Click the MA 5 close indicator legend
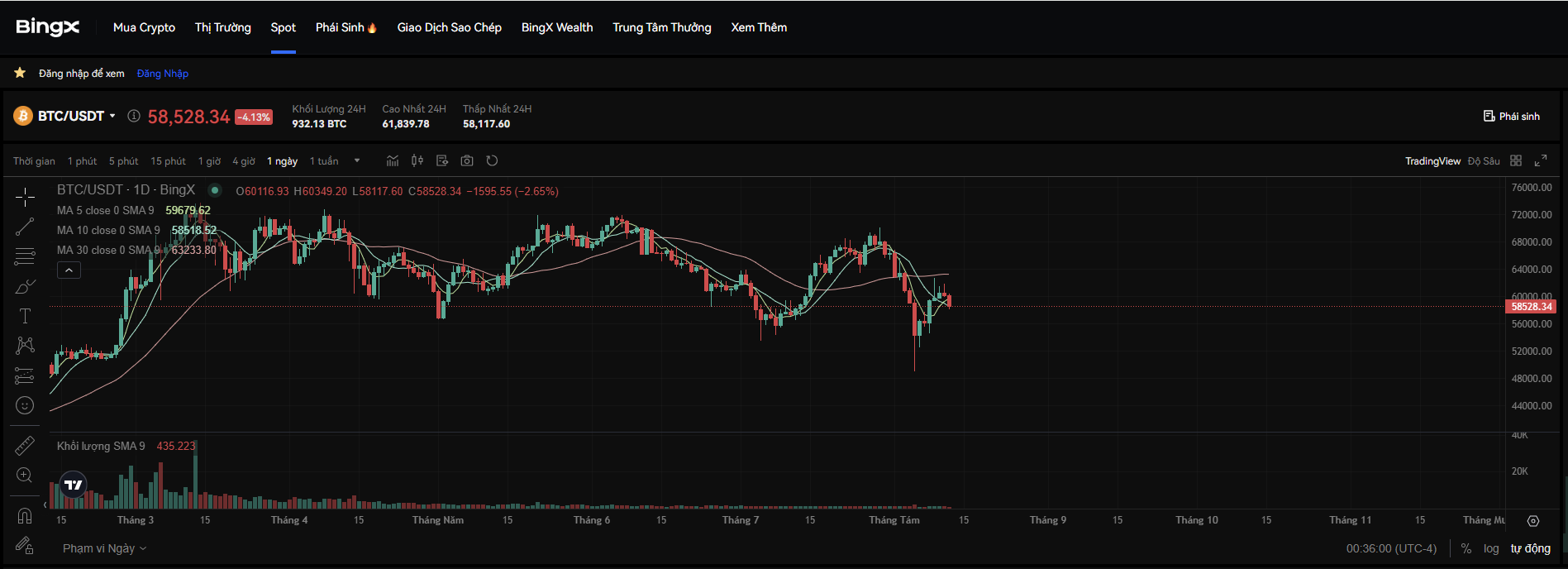 pyautogui.click(x=105, y=210)
